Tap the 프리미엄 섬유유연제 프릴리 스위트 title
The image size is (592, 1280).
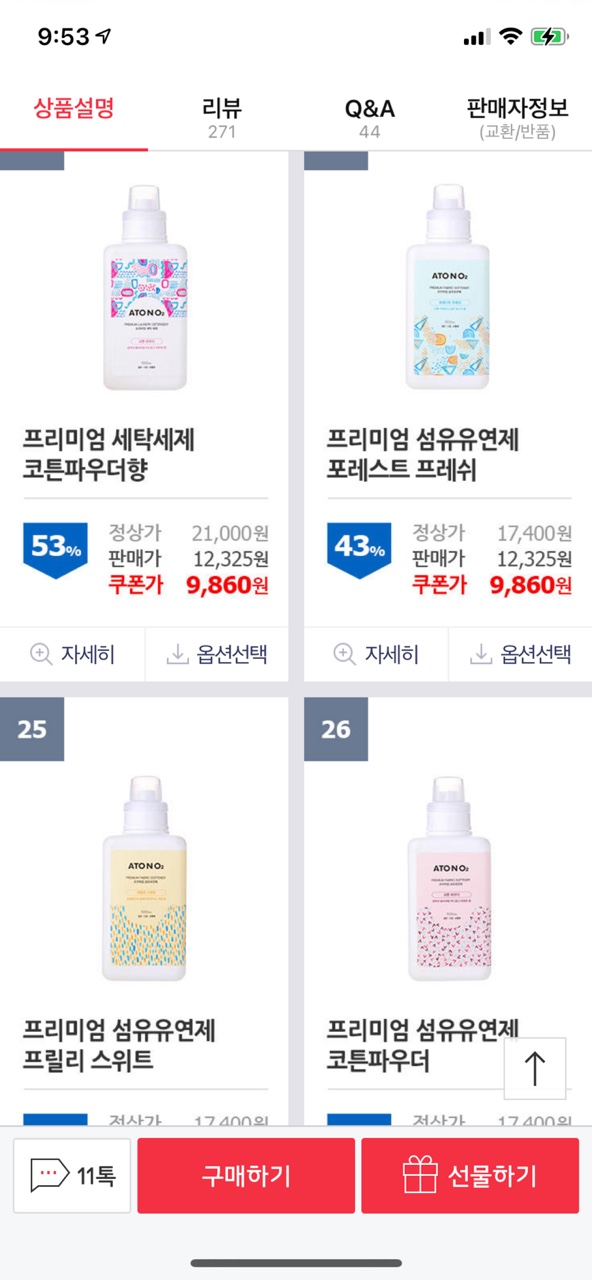[x=119, y=1044]
